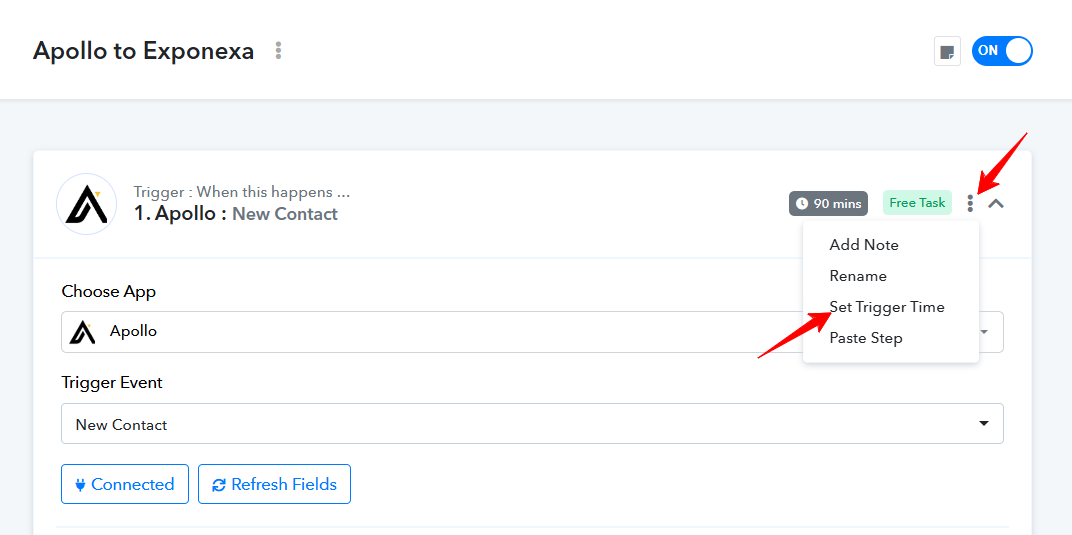Click plug icon on Connected button

point(80,484)
